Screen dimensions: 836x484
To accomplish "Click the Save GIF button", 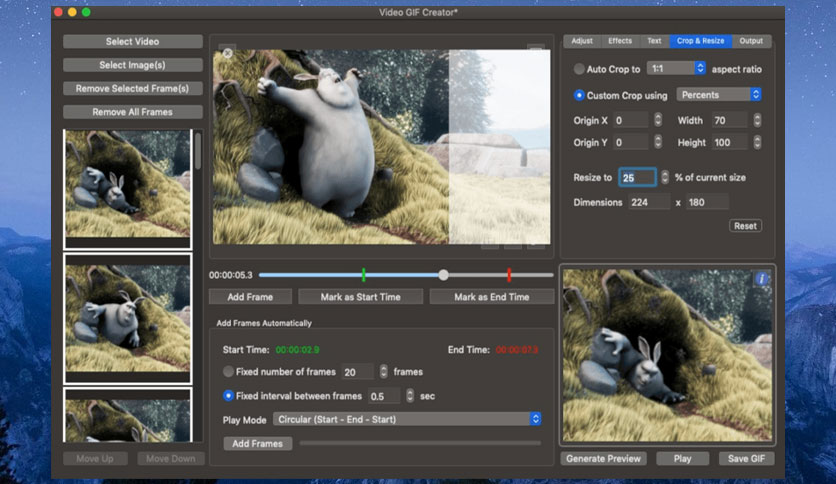I will 746,458.
